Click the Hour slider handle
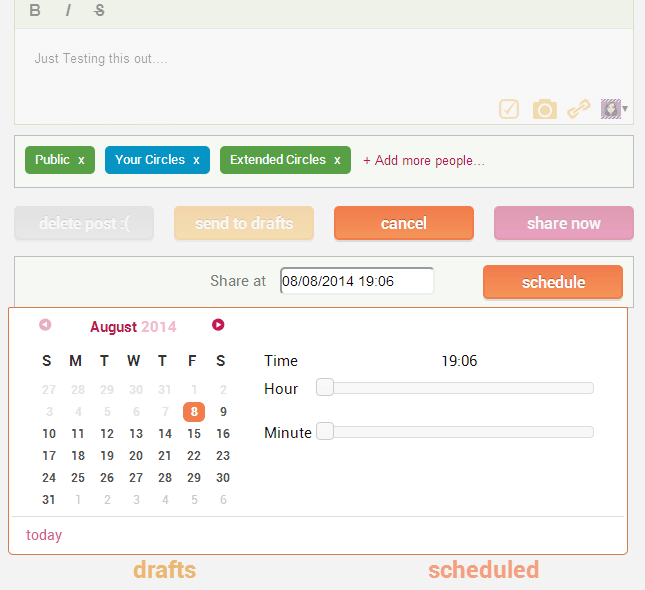 click(325, 388)
